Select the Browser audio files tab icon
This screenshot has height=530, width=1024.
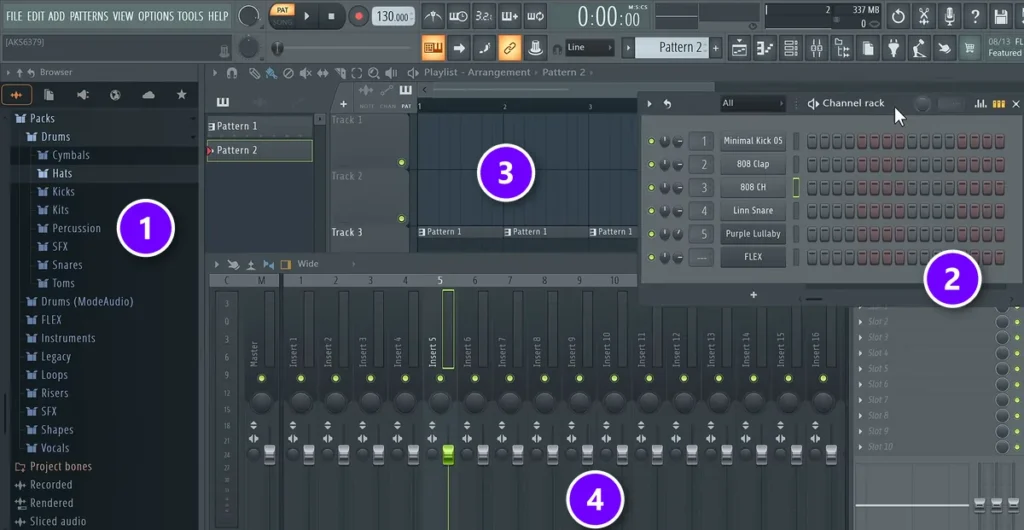16,95
